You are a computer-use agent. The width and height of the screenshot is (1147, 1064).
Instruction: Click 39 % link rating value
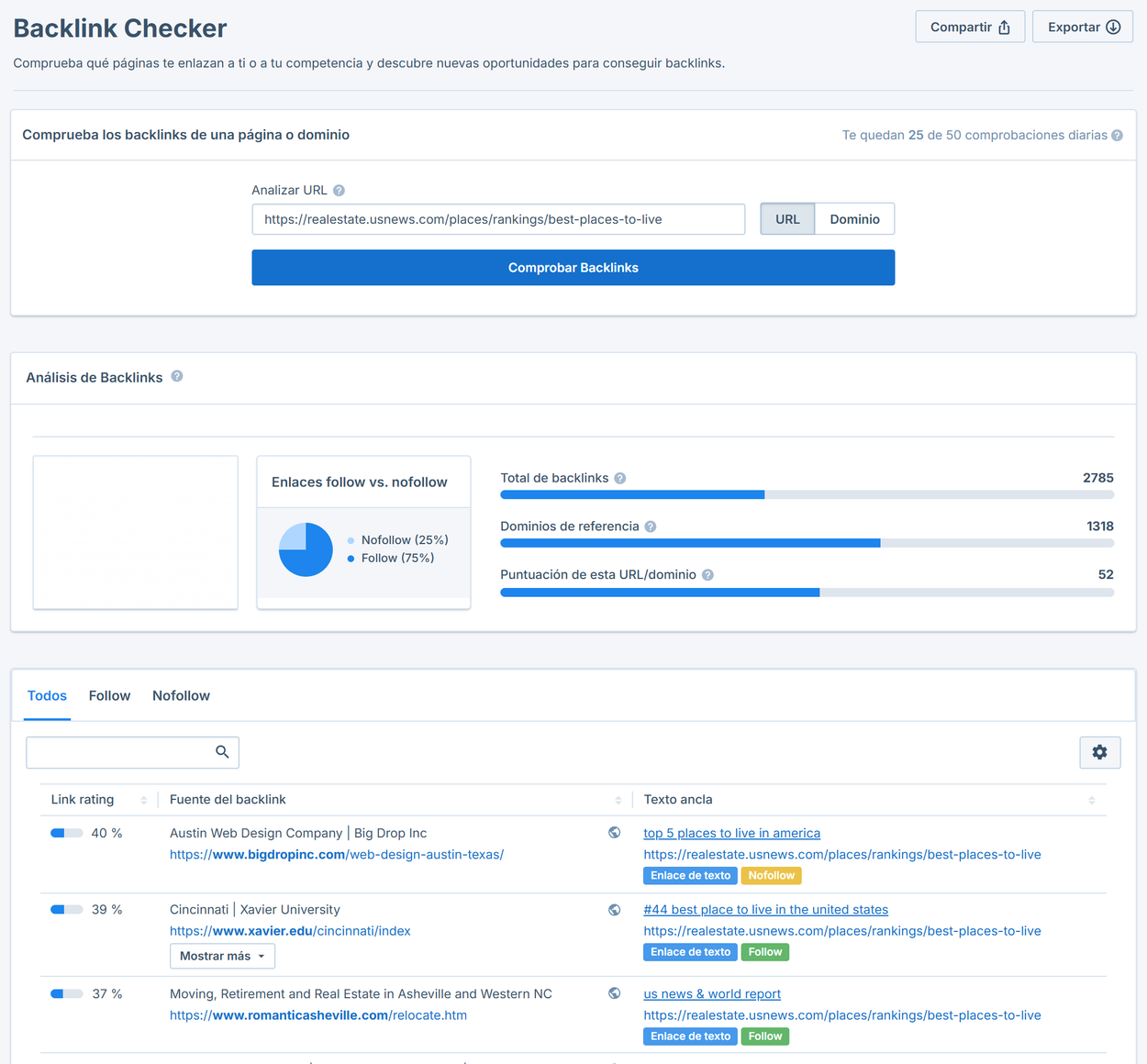tap(106, 910)
